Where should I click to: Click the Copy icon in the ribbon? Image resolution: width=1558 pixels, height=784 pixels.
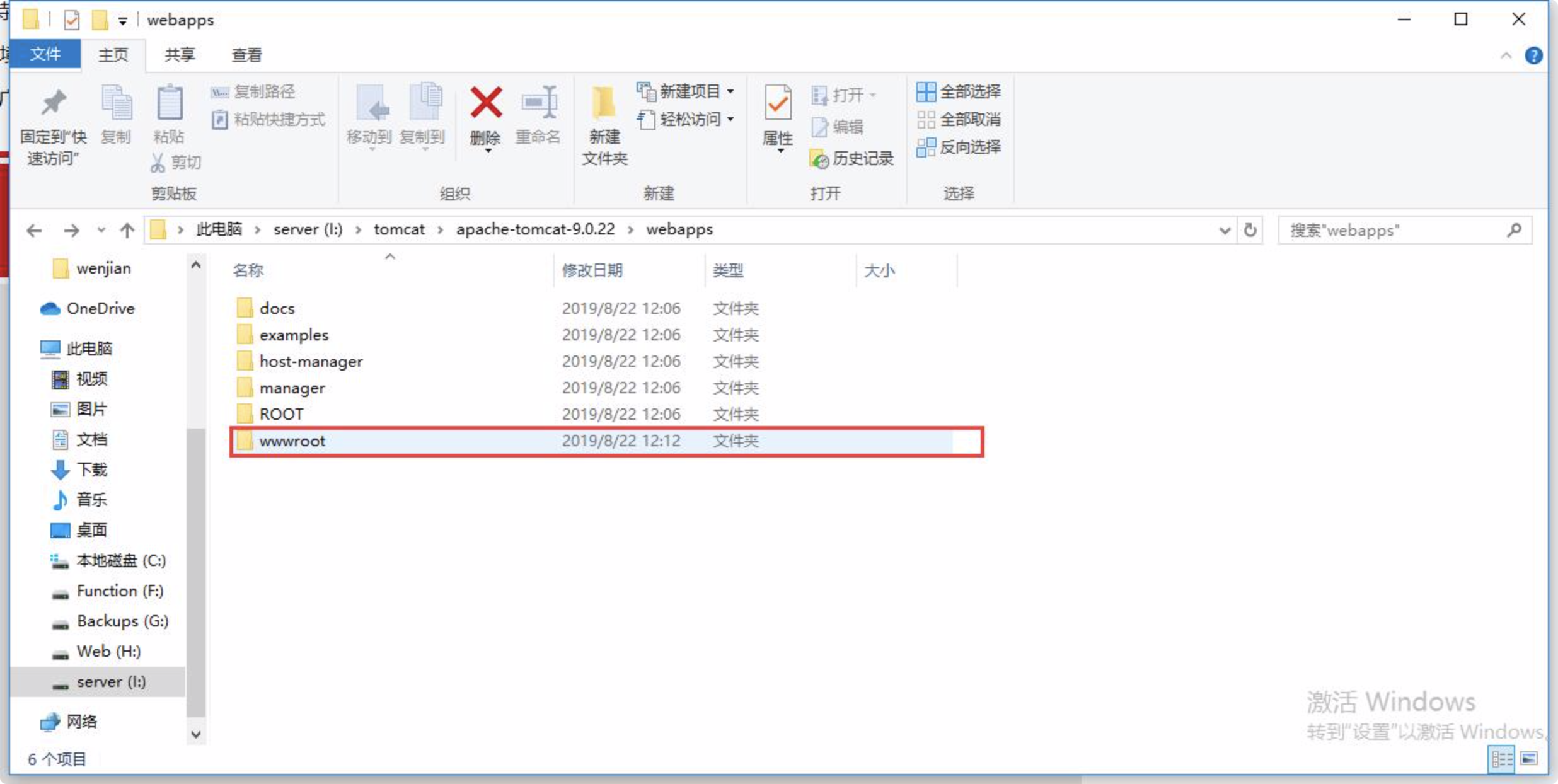tap(117, 103)
